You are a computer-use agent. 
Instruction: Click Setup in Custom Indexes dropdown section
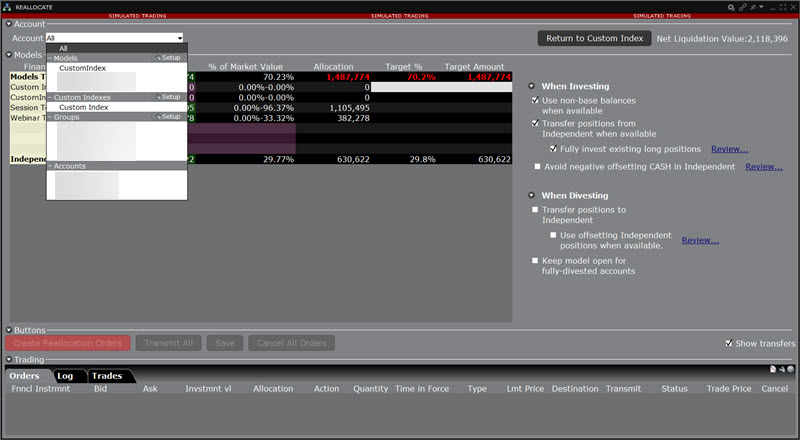pyautogui.click(x=168, y=97)
